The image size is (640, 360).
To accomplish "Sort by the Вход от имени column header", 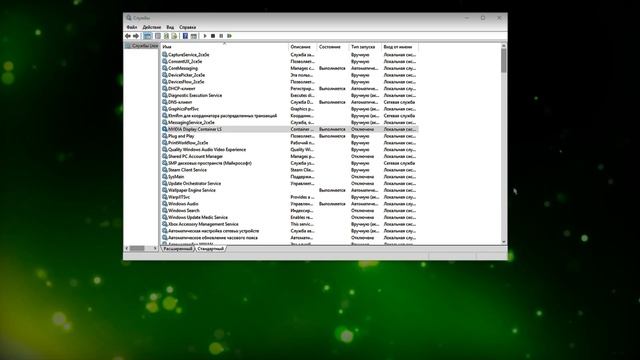I will (x=400, y=47).
